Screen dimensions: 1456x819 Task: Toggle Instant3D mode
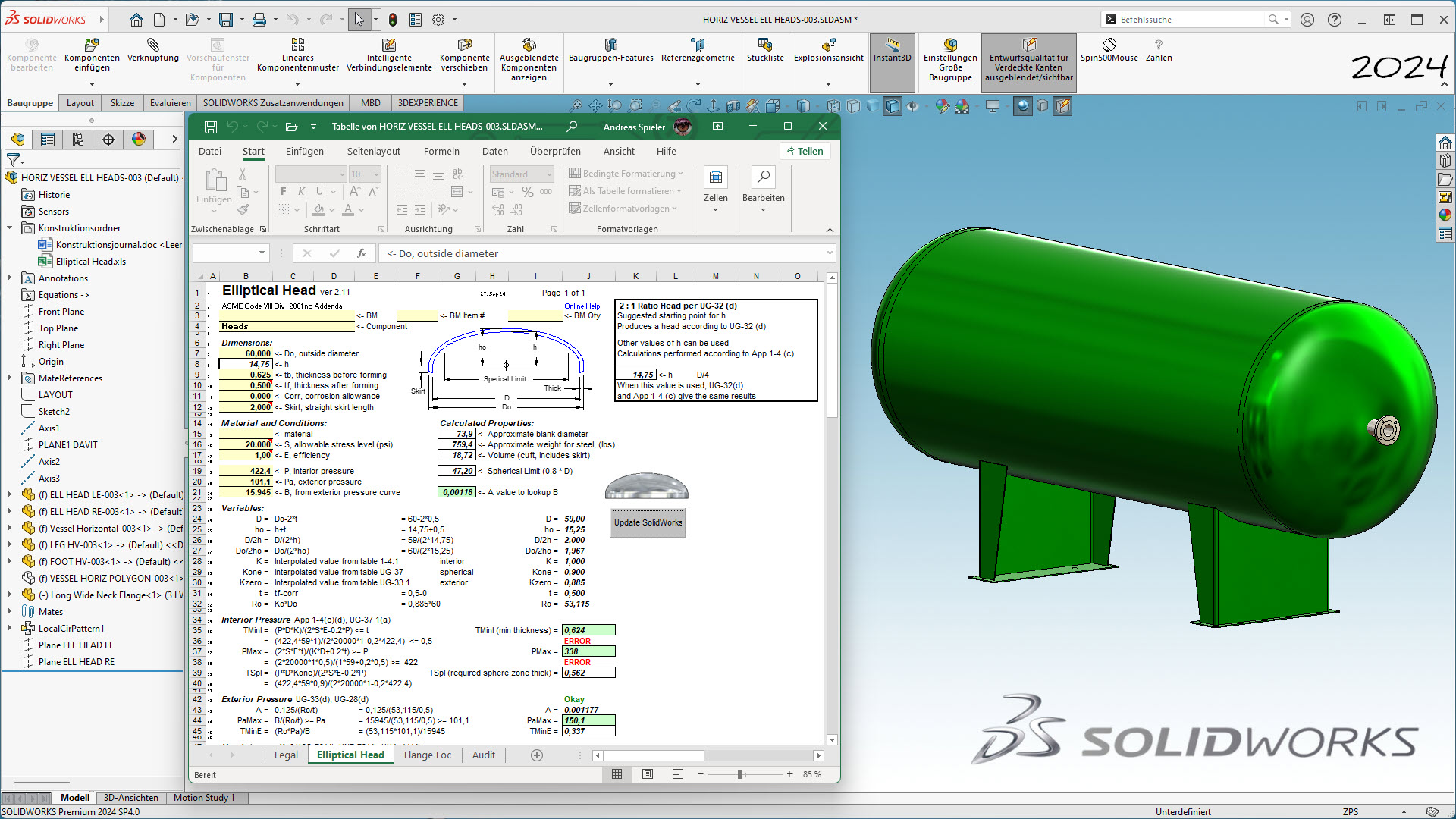coord(892,62)
